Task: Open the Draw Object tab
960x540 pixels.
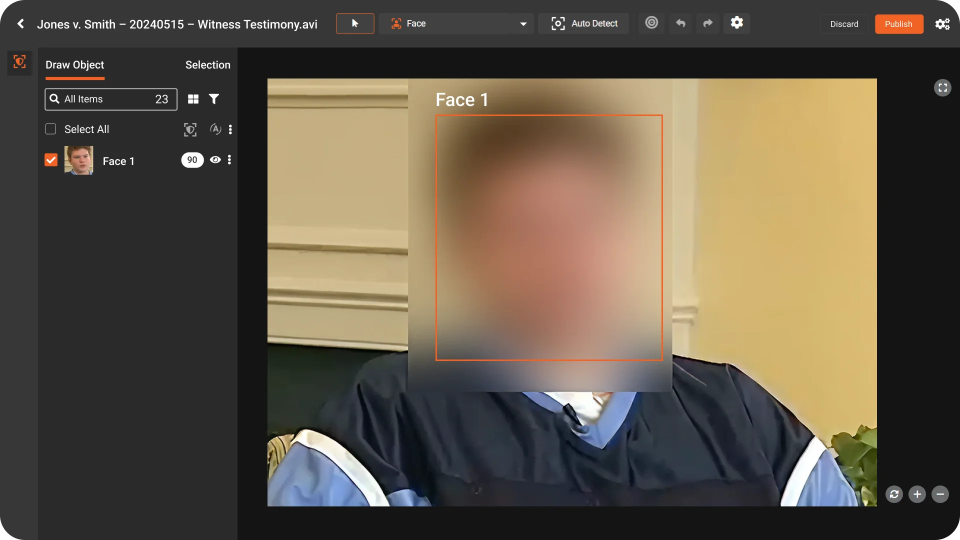Action: (75, 65)
